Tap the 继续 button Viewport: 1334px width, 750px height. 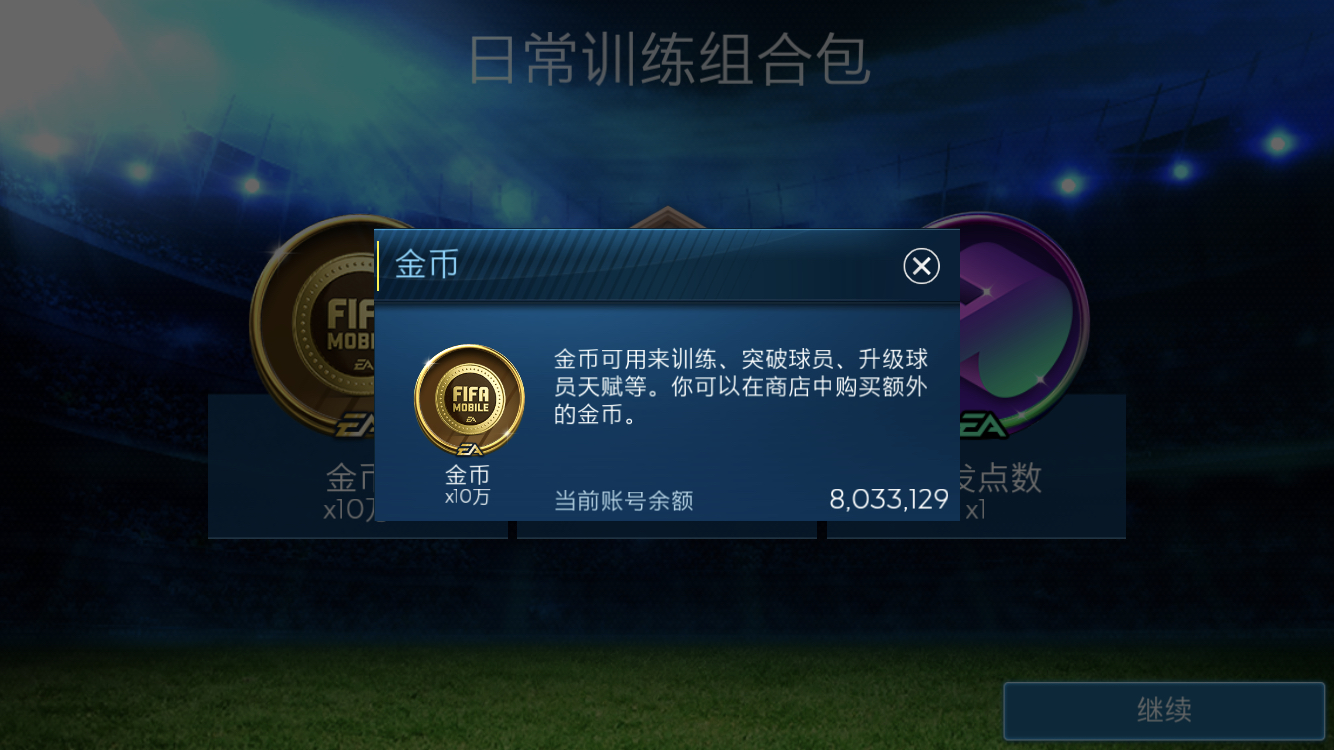coord(1164,711)
